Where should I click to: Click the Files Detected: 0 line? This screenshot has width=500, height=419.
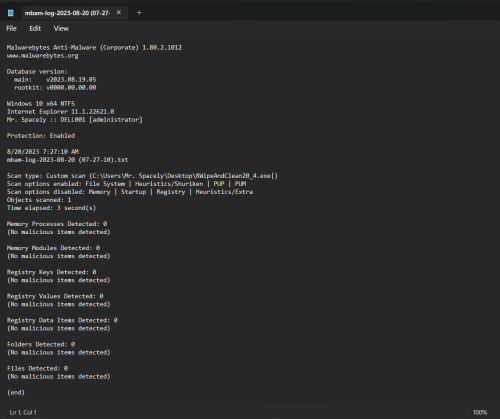pyautogui.click(x=37, y=368)
